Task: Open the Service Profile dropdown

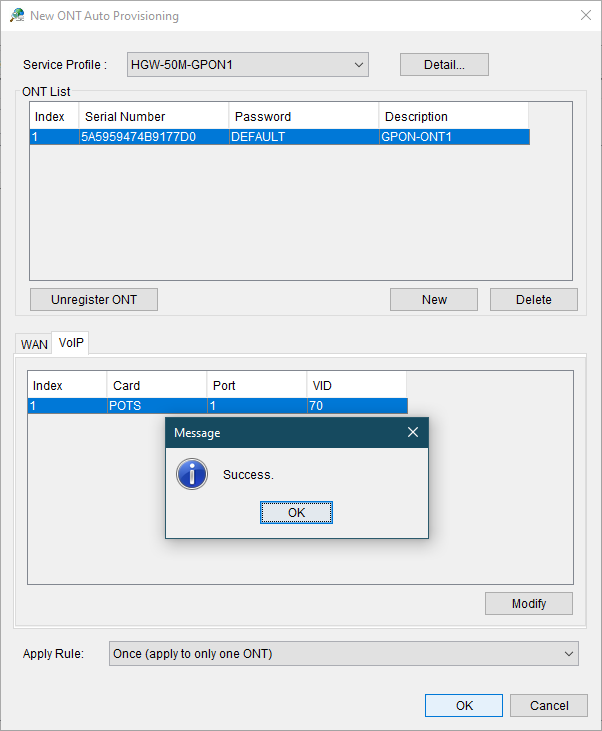Action: 248,65
